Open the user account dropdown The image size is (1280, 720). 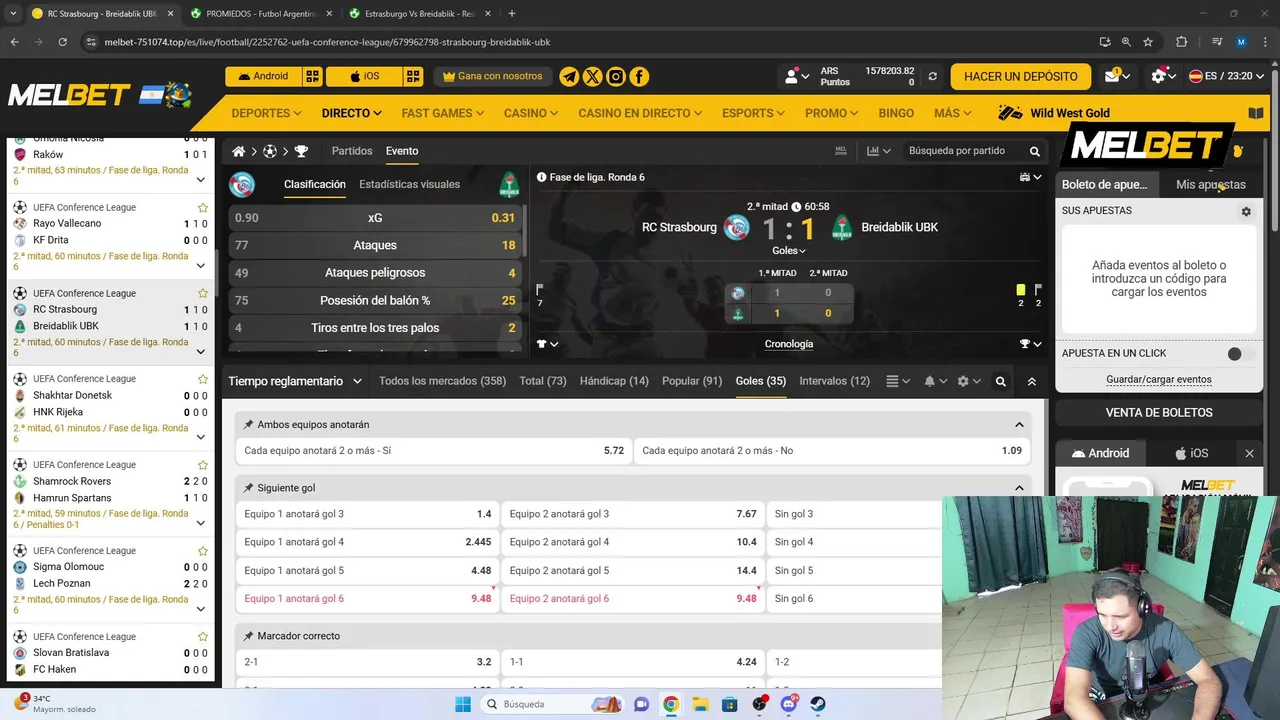pos(797,76)
